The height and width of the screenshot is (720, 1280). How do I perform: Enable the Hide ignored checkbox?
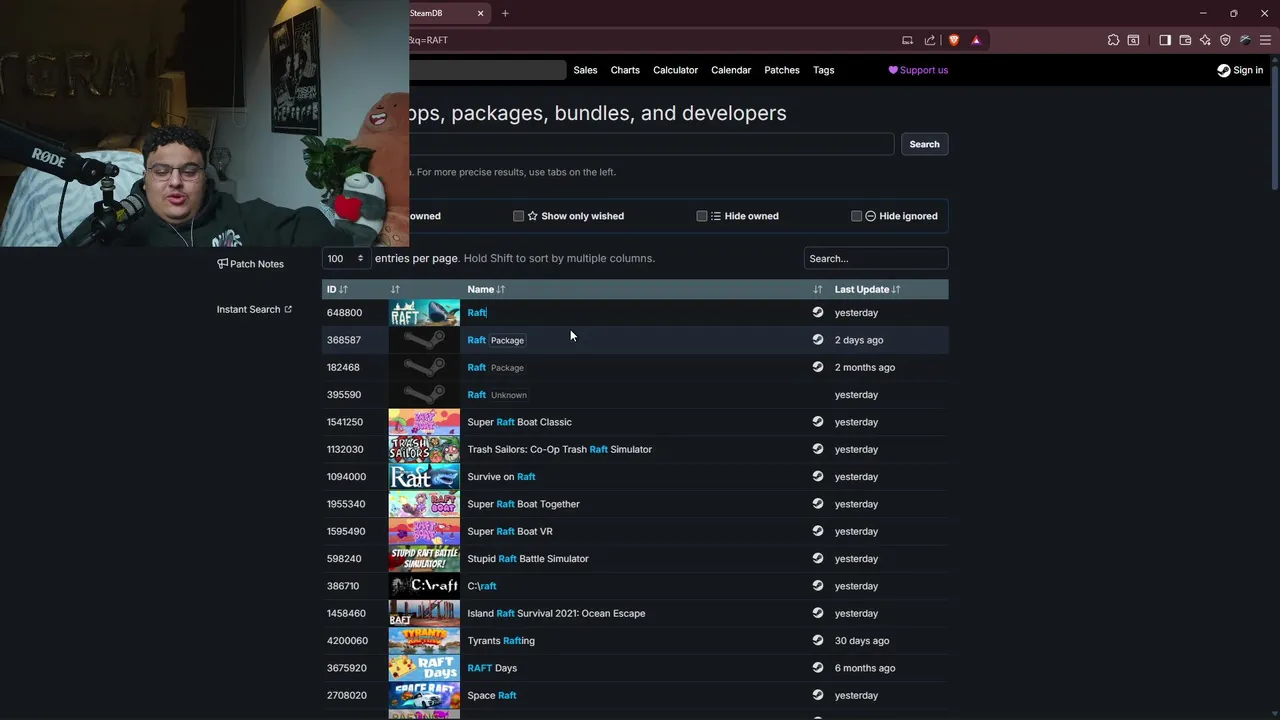[x=856, y=216]
